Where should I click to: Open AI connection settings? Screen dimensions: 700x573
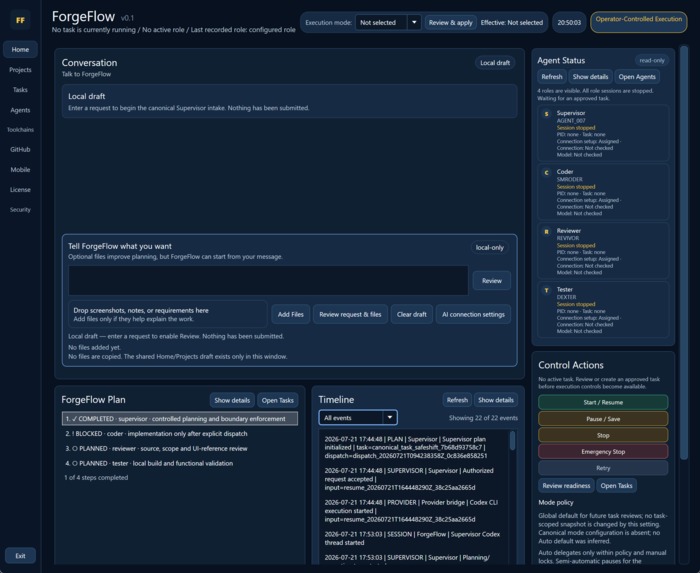pos(473,314)
